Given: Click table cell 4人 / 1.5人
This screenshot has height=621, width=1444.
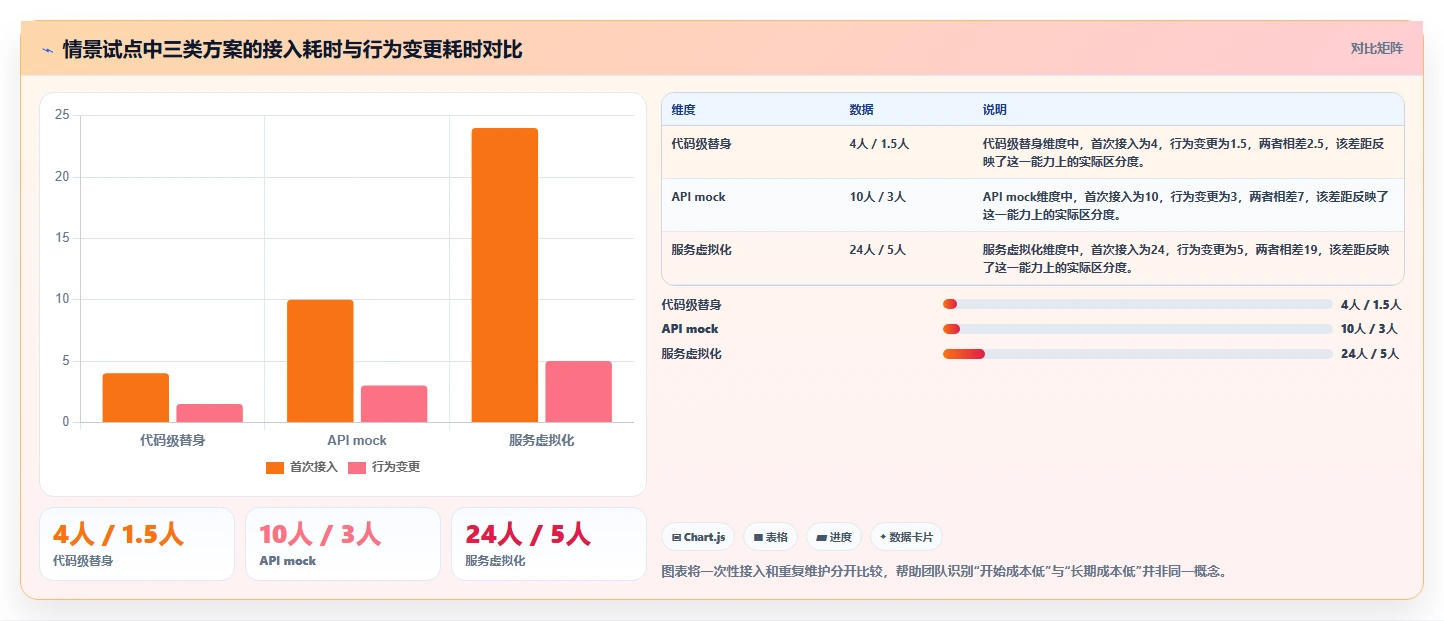Looking at the screenshot, I should tap(879, 144).
